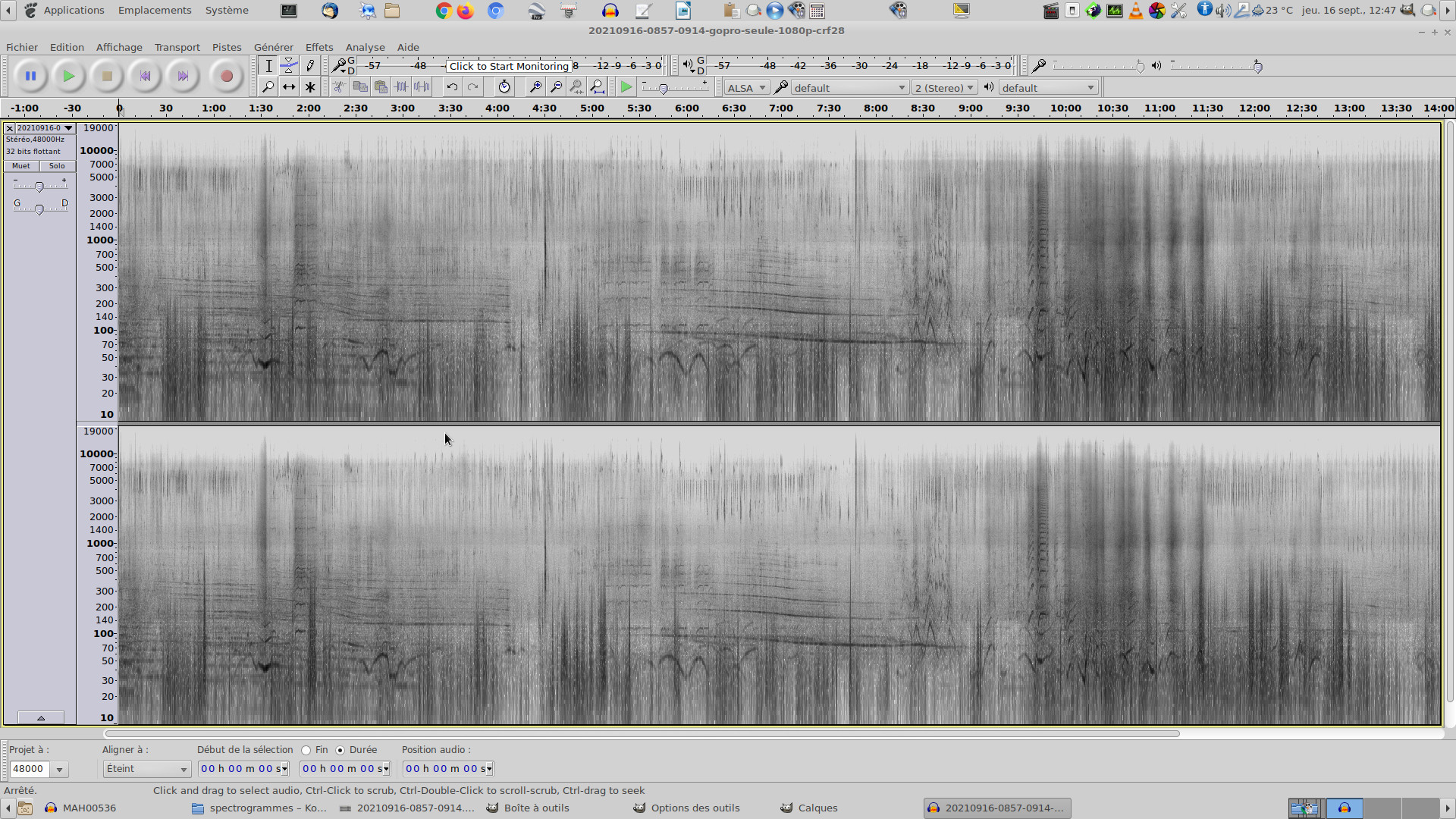Expand the Aligner à Éteint combo box
1456x819 pixels.
pos(146,769)
